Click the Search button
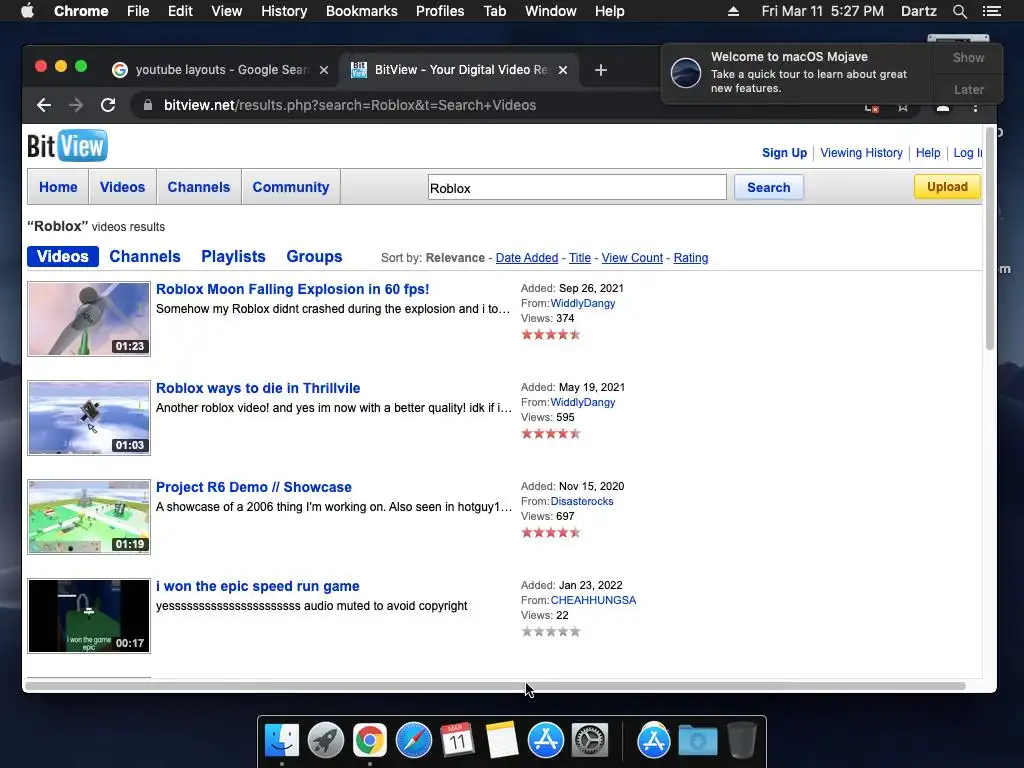The height and width of the screenshot is (768, 1024). click(769, 187)
